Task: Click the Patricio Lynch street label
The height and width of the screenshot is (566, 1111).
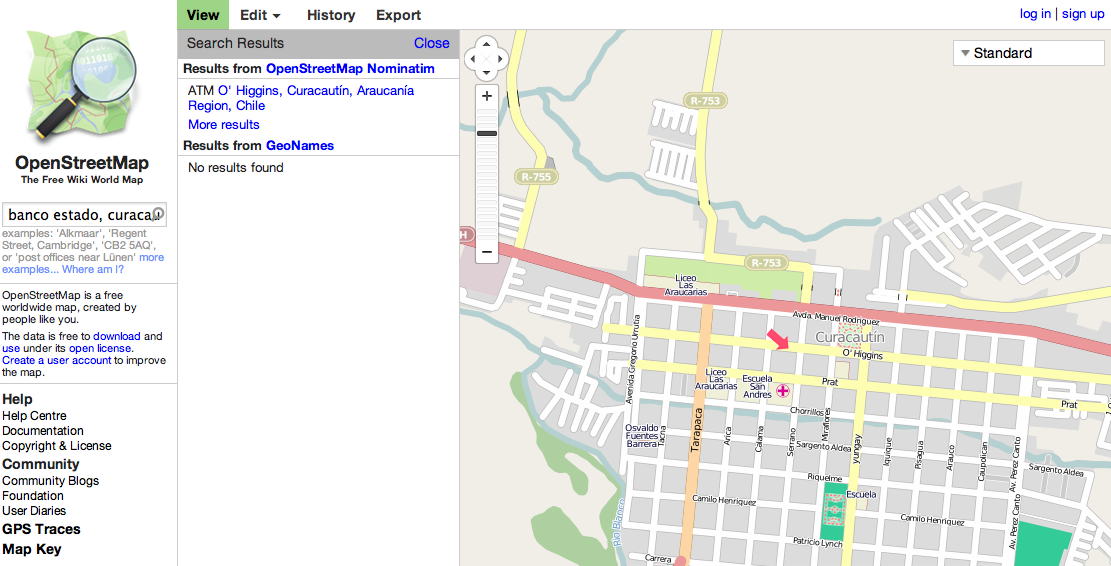Action: coord(818,541)
